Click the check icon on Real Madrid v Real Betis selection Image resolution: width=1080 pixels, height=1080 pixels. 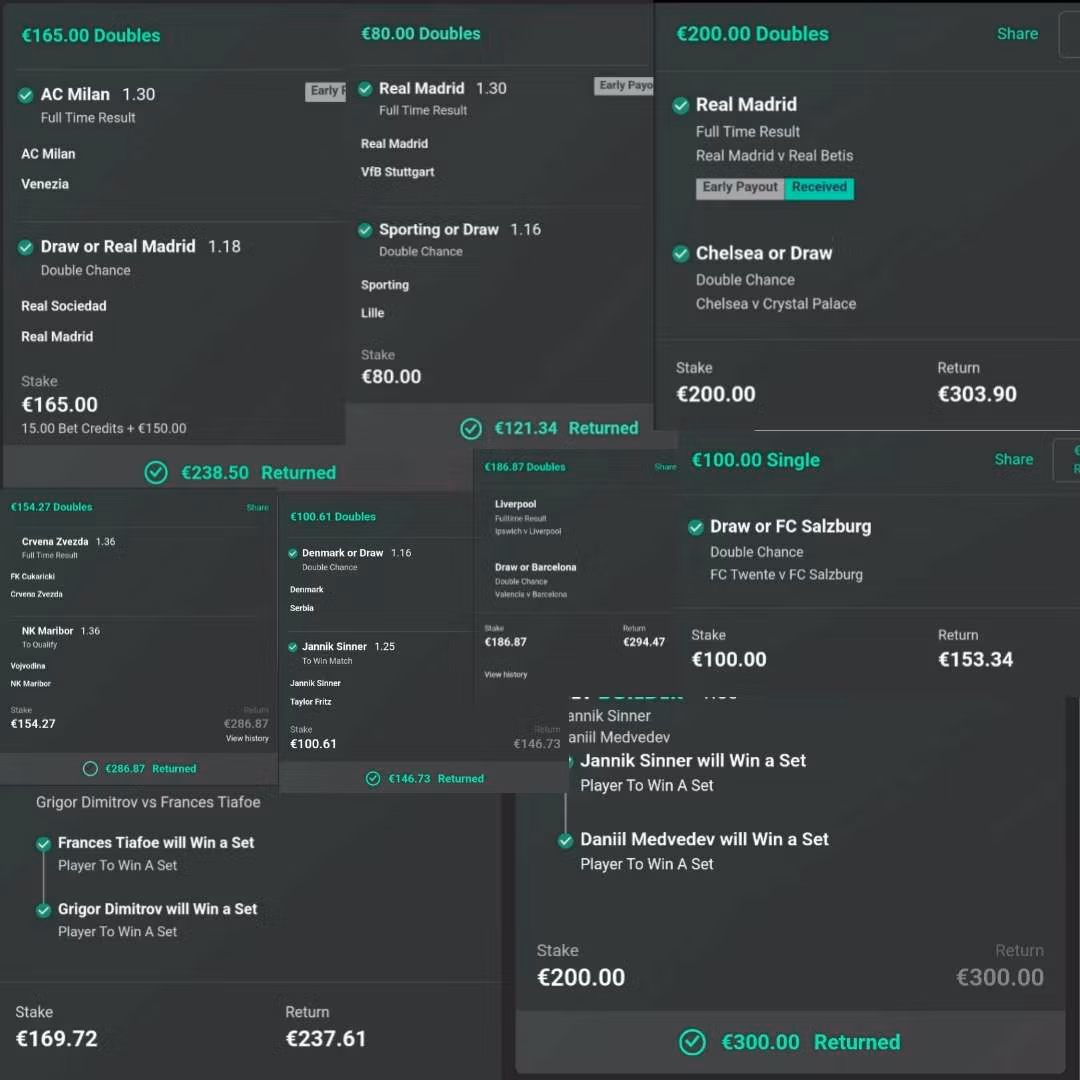pos(681,105)
